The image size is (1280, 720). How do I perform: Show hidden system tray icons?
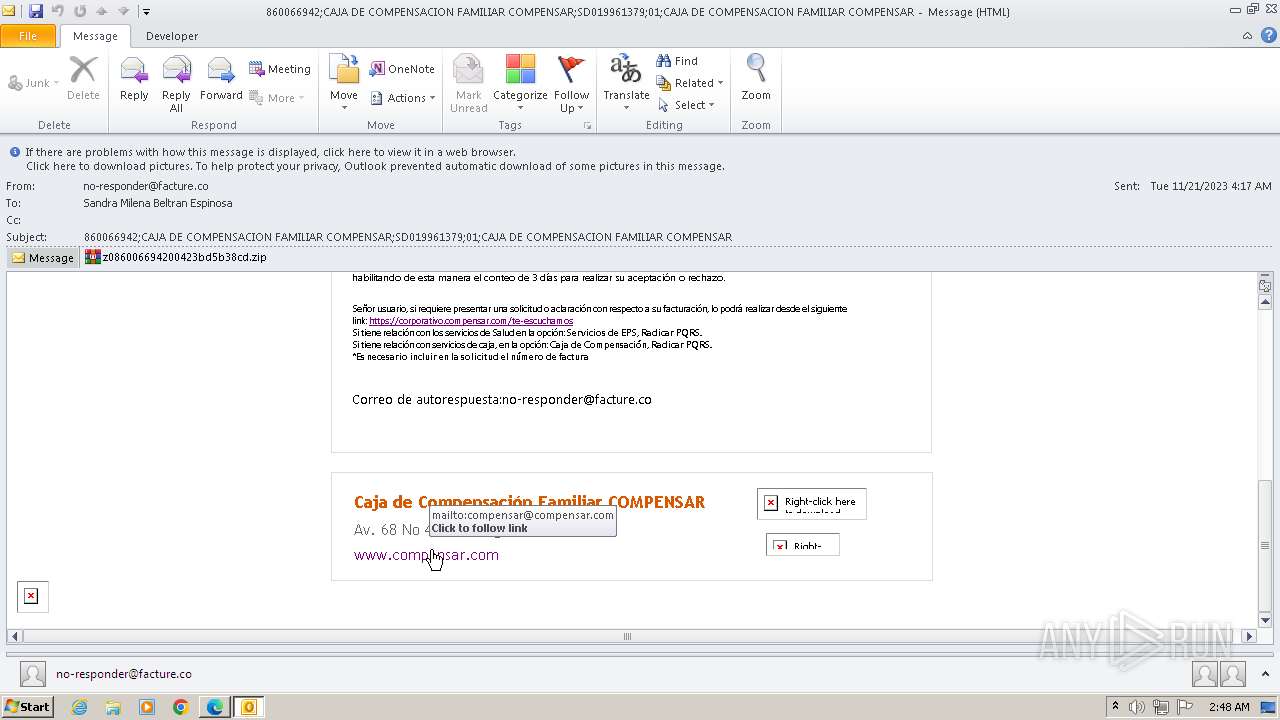pyautogui.click(x=1115, y=707)
